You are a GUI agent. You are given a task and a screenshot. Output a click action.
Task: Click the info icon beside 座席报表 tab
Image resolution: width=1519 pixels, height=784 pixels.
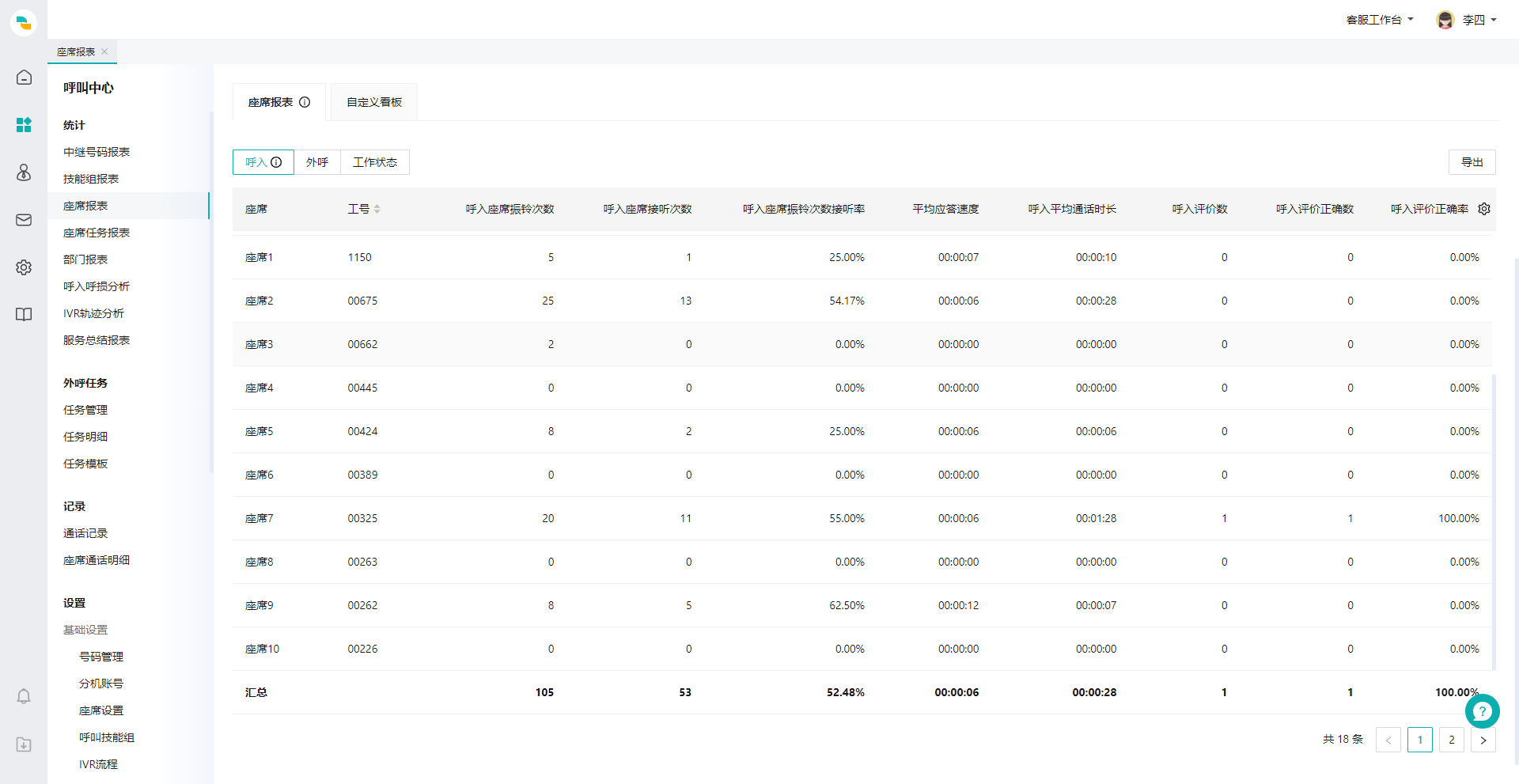coord(305,102)
